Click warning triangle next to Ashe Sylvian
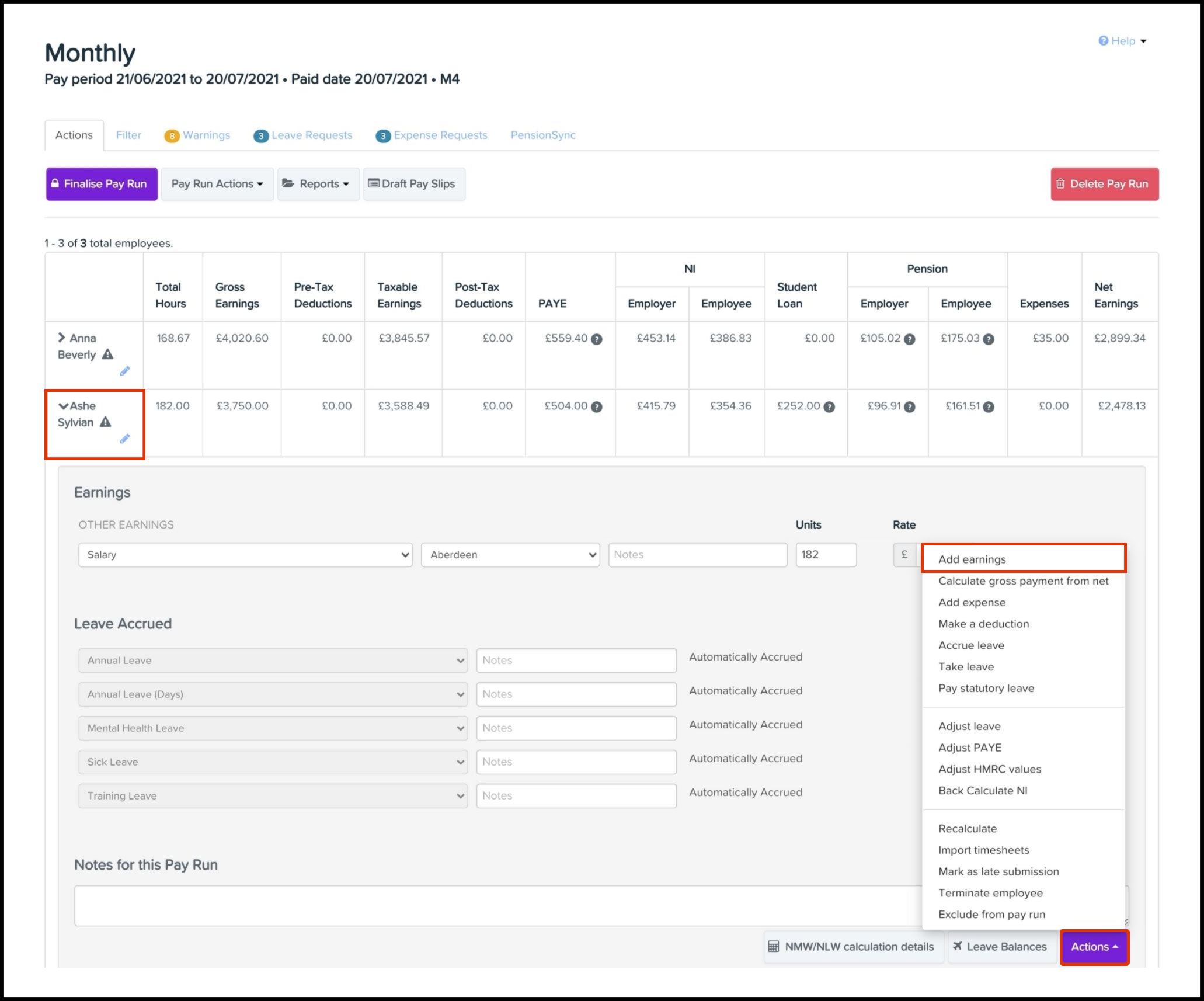The image size is (1204, 1001). [105, 422]
